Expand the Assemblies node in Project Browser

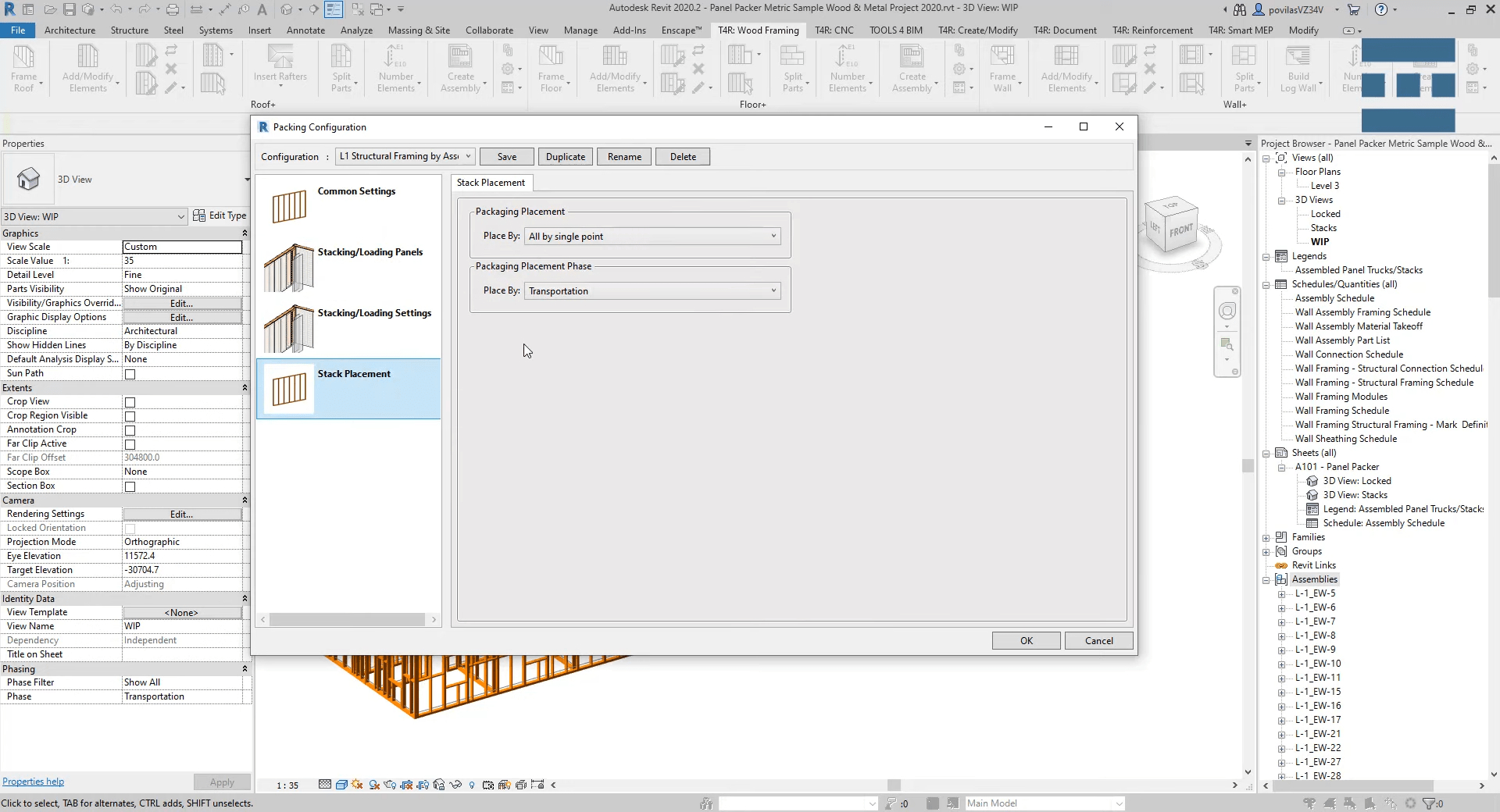(1266, 579)
